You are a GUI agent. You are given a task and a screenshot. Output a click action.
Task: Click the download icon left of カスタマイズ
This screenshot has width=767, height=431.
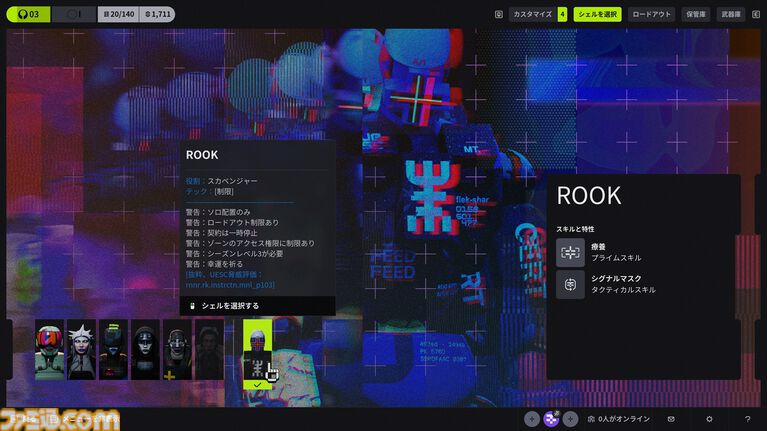coord(499,14)
